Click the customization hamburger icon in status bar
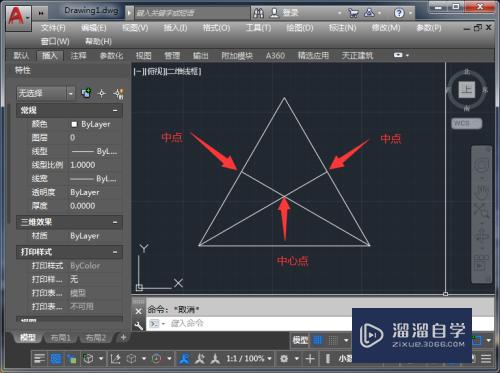 point(486,359)
